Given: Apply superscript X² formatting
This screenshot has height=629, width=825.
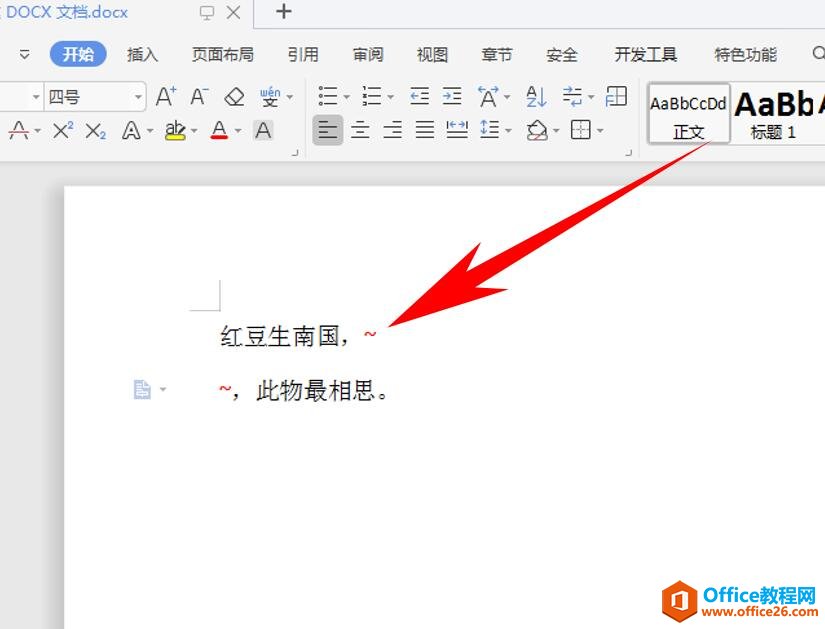Looking at the screenshot, I should point(63,130).
